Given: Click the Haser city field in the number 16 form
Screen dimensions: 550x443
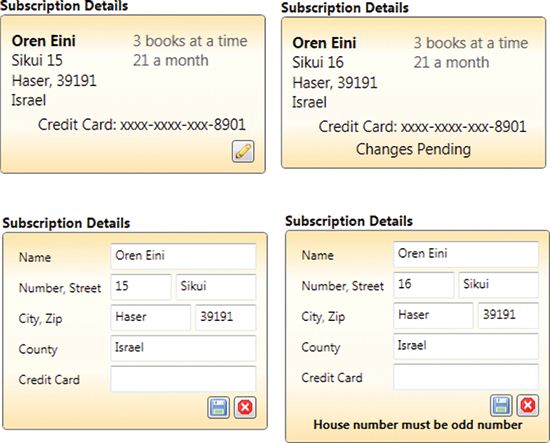Looking at the screenshot, I should tap(434, 315).
